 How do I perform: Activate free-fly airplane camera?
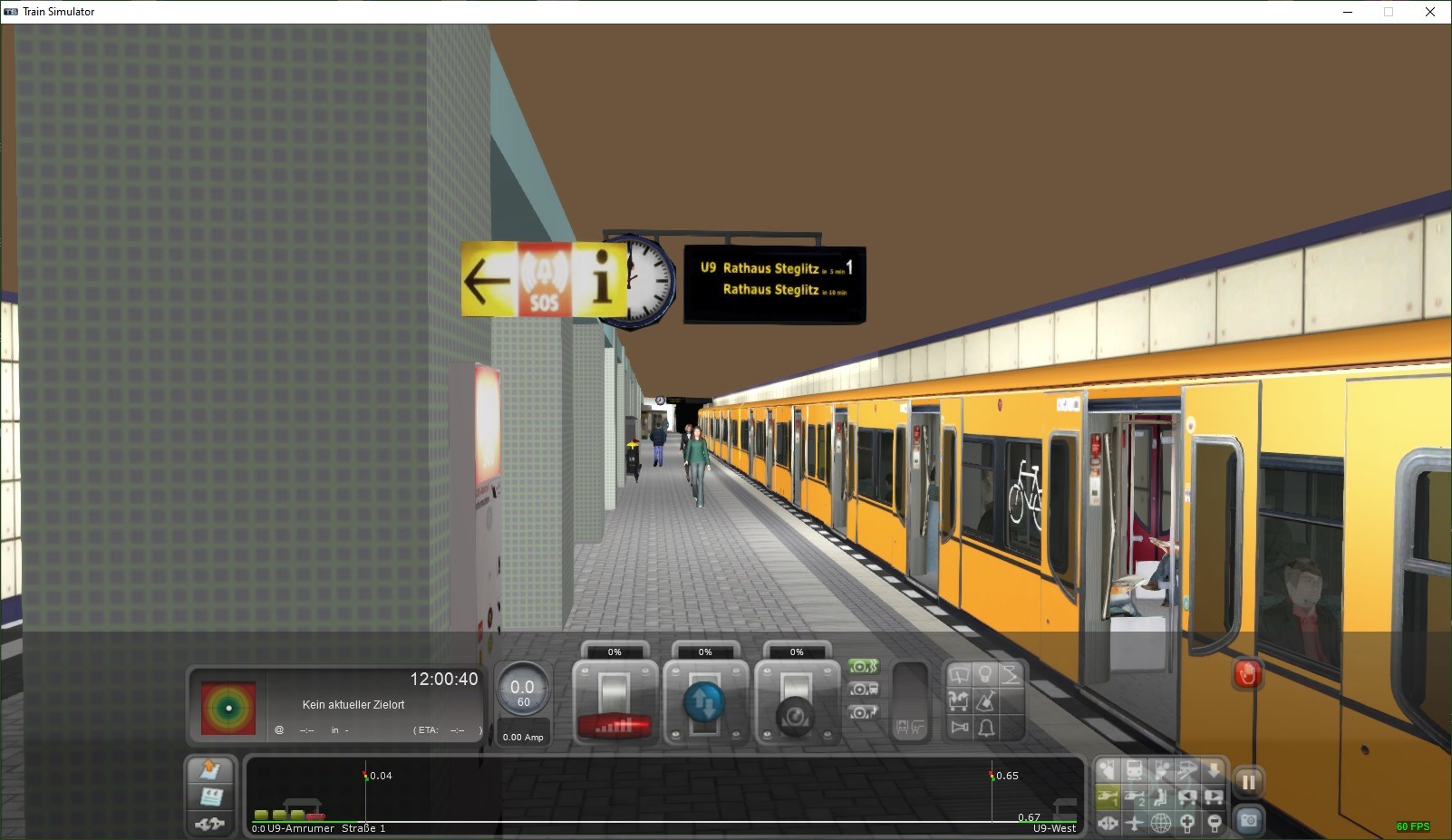coord(1134,823)
